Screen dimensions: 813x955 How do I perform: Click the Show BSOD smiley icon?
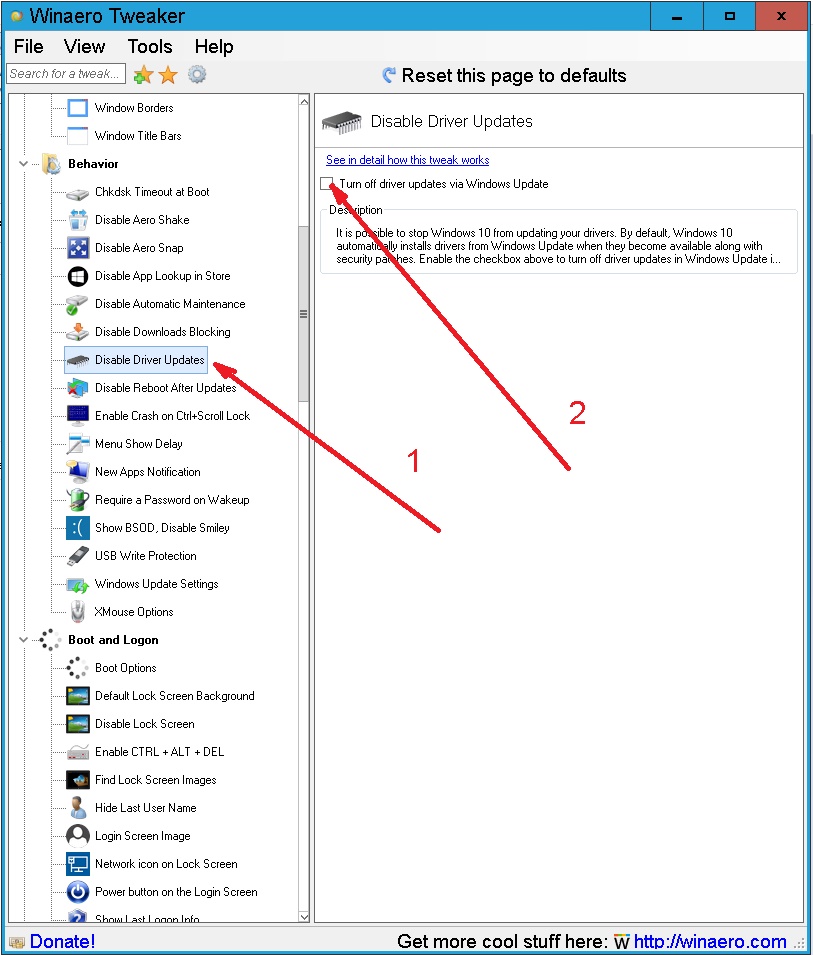click(x=77, y=528)
